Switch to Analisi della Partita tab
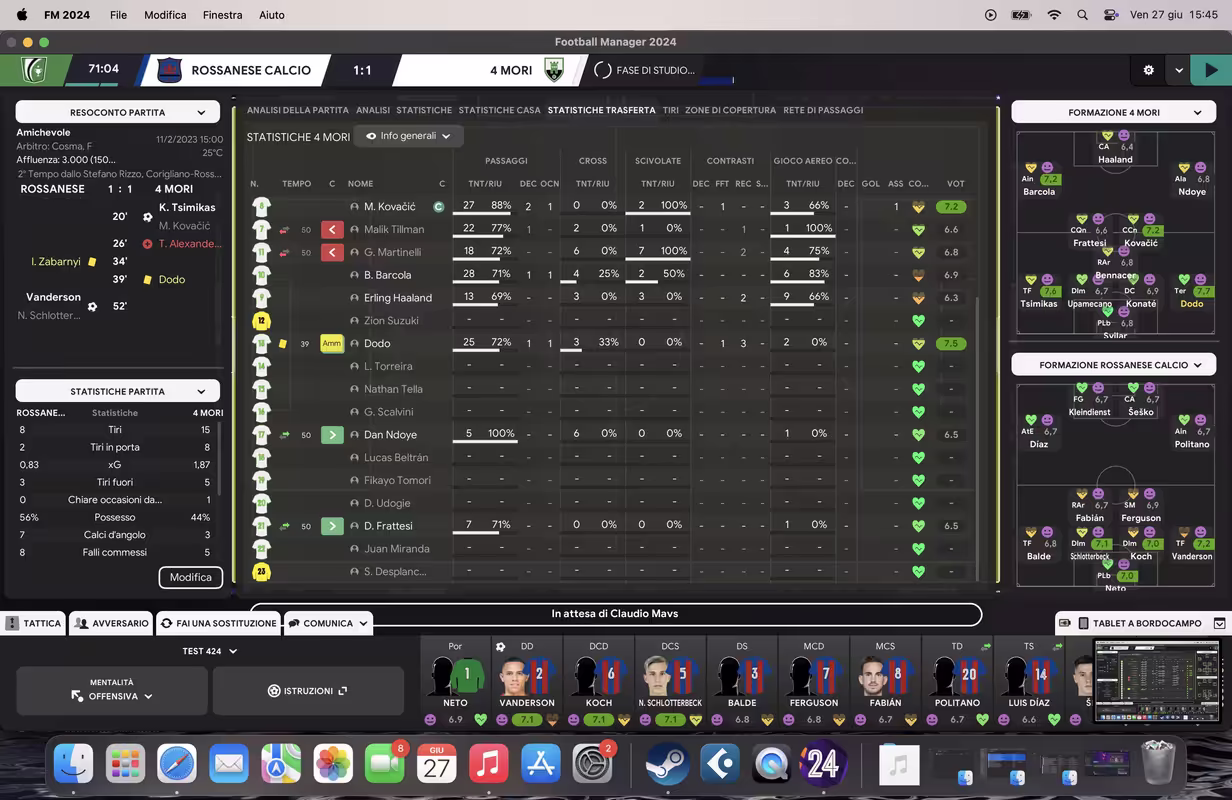This screenshot has width=1232, height=800. pyautogui.click(x=298, y=110)
